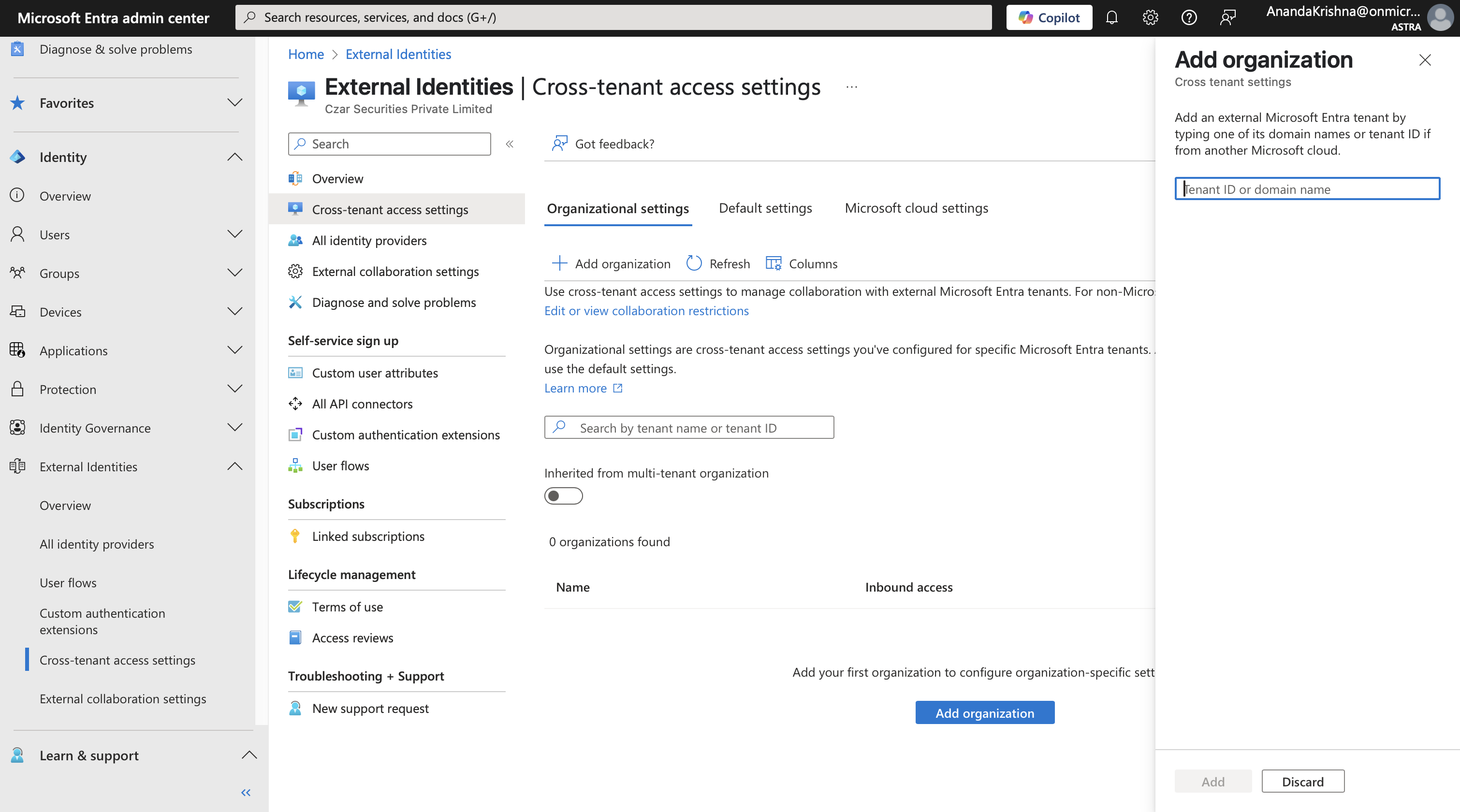Click the External Identities sidebar icon
Screen dimensions: 1460x812
coord(17,466)
